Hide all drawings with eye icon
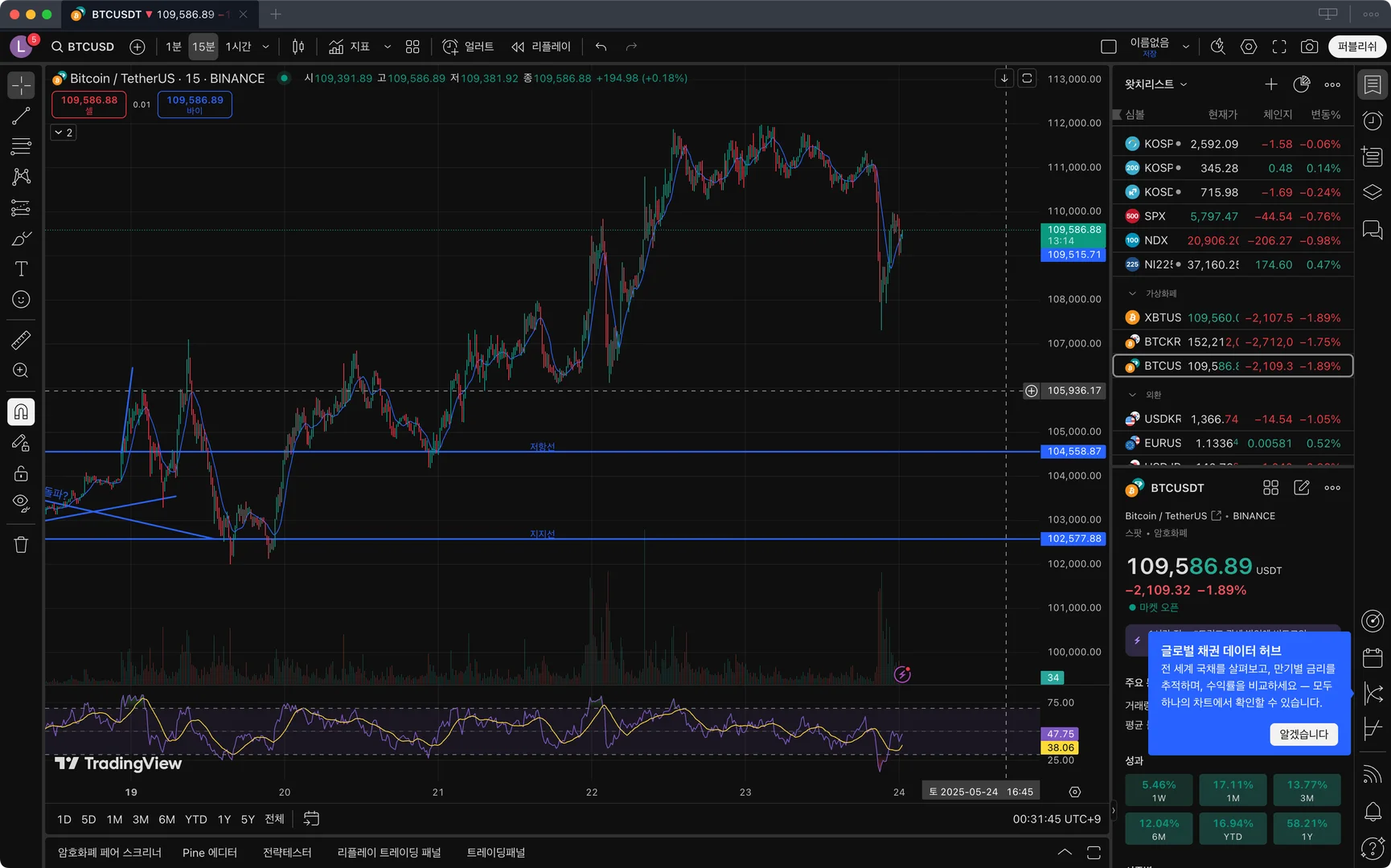Image resolution: width=1391 pixels, height=868 pixels. point(21,503)
